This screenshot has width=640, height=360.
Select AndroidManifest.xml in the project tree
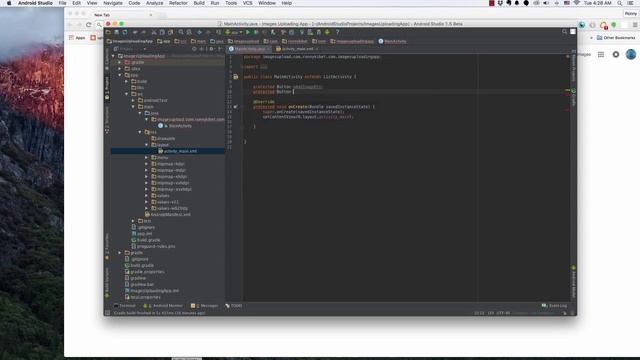(x=168, y=215)
